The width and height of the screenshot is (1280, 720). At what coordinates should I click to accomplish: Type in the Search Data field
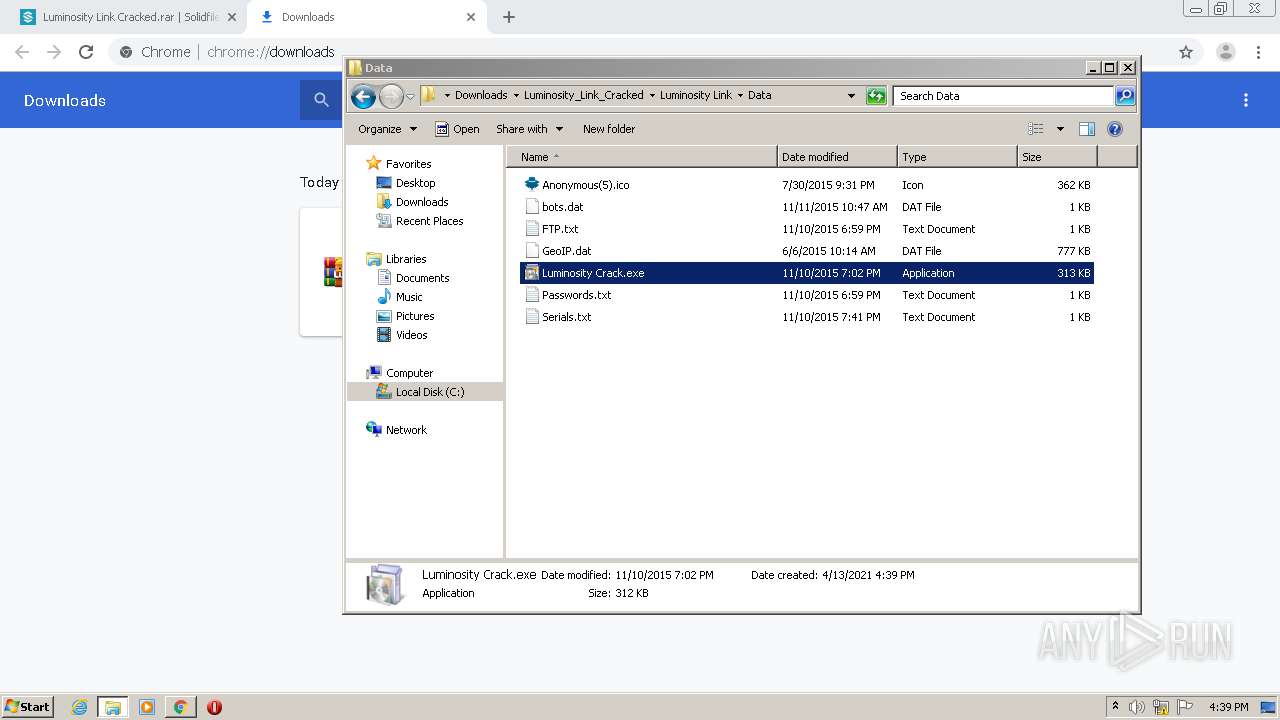point(1003,96)
